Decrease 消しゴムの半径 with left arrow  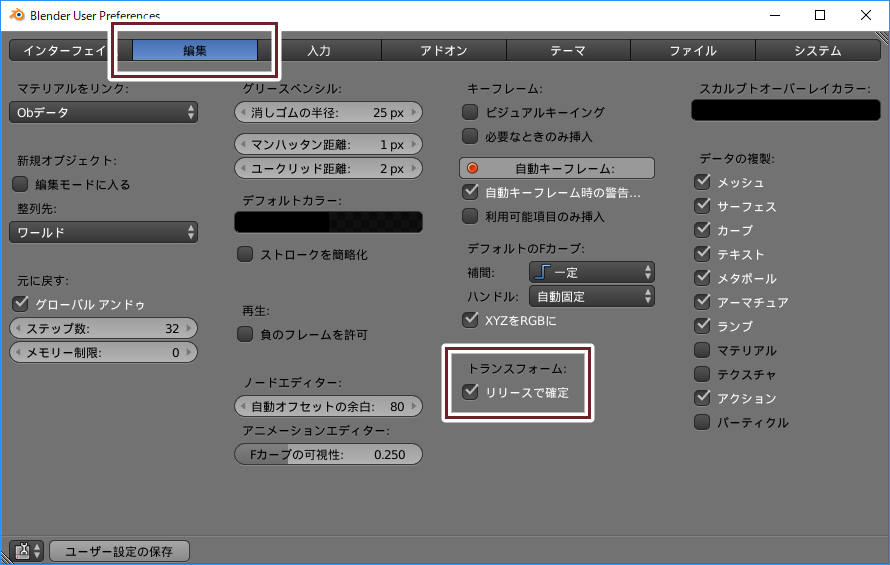243,112
